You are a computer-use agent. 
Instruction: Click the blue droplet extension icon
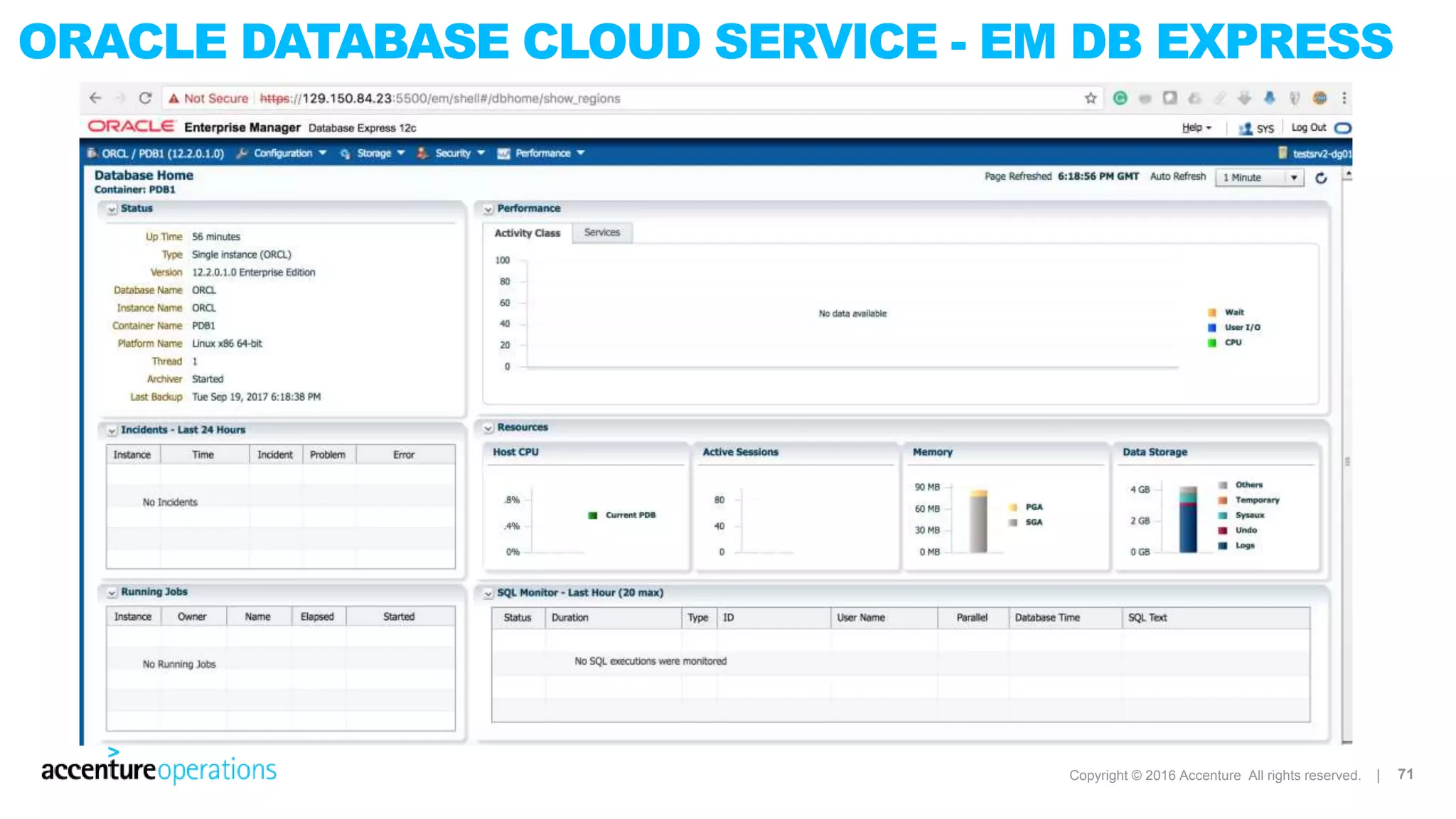click(1269, 98)
